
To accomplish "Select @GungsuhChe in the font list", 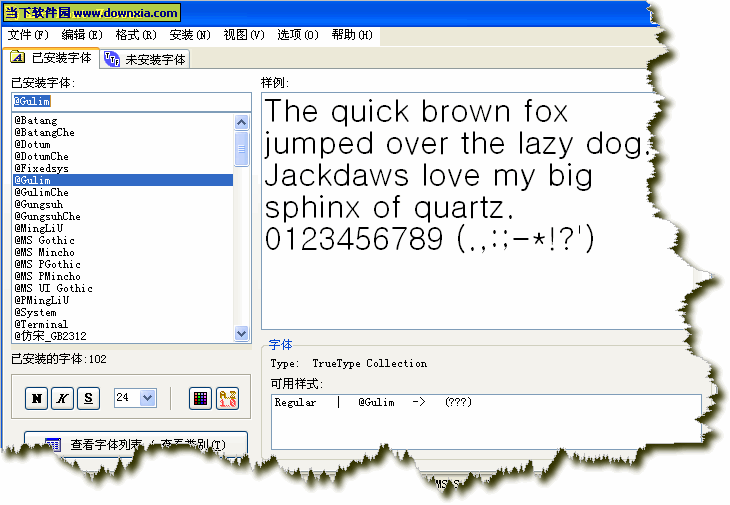I will tap(123, 216).
